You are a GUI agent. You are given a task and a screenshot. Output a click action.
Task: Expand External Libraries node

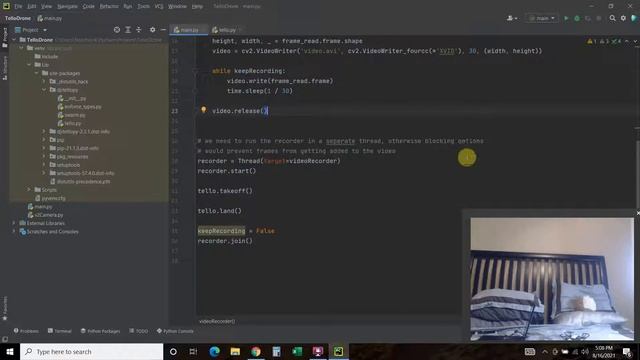[x=14, y=223]
